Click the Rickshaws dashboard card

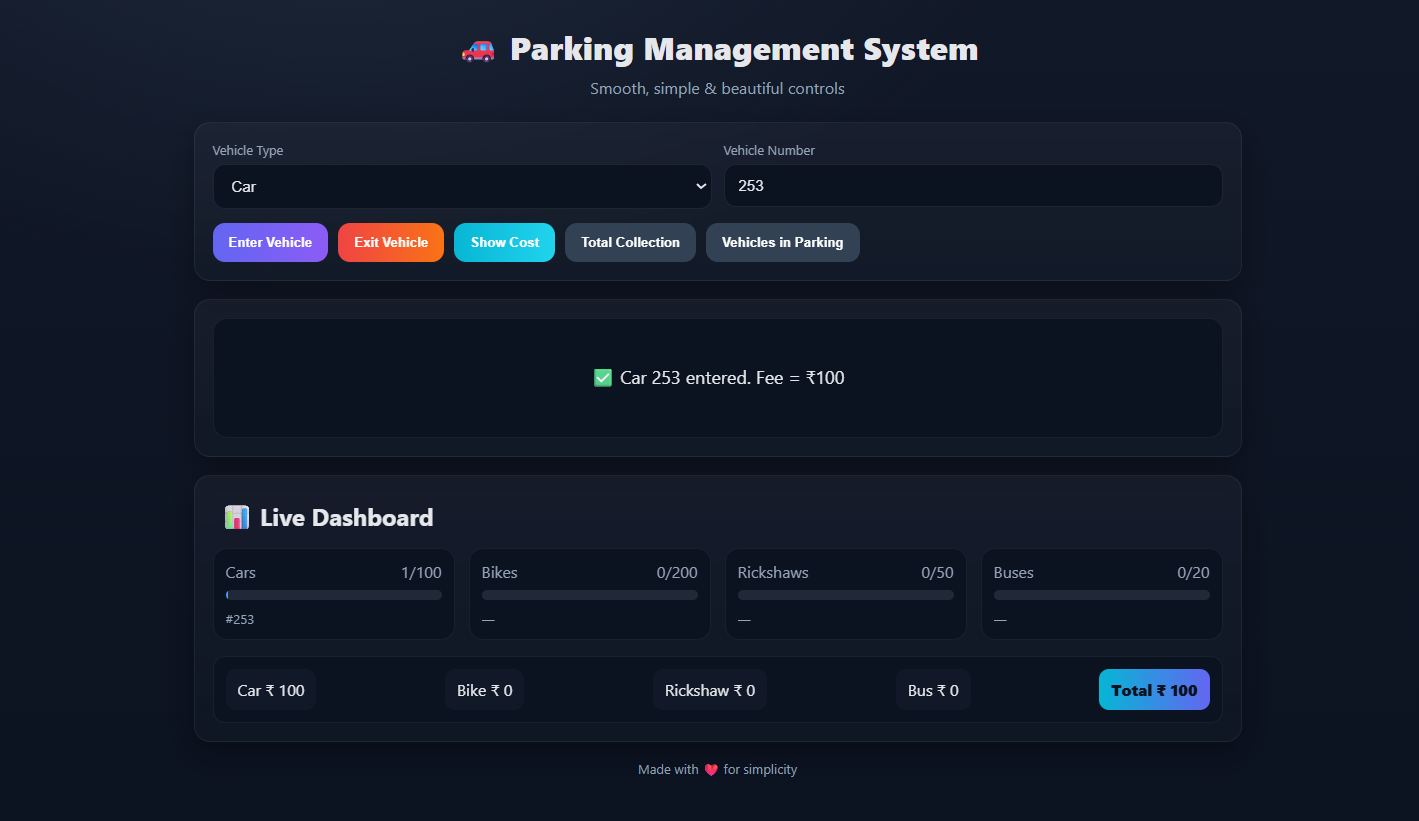pyautogui.click(x=845, y=594)
